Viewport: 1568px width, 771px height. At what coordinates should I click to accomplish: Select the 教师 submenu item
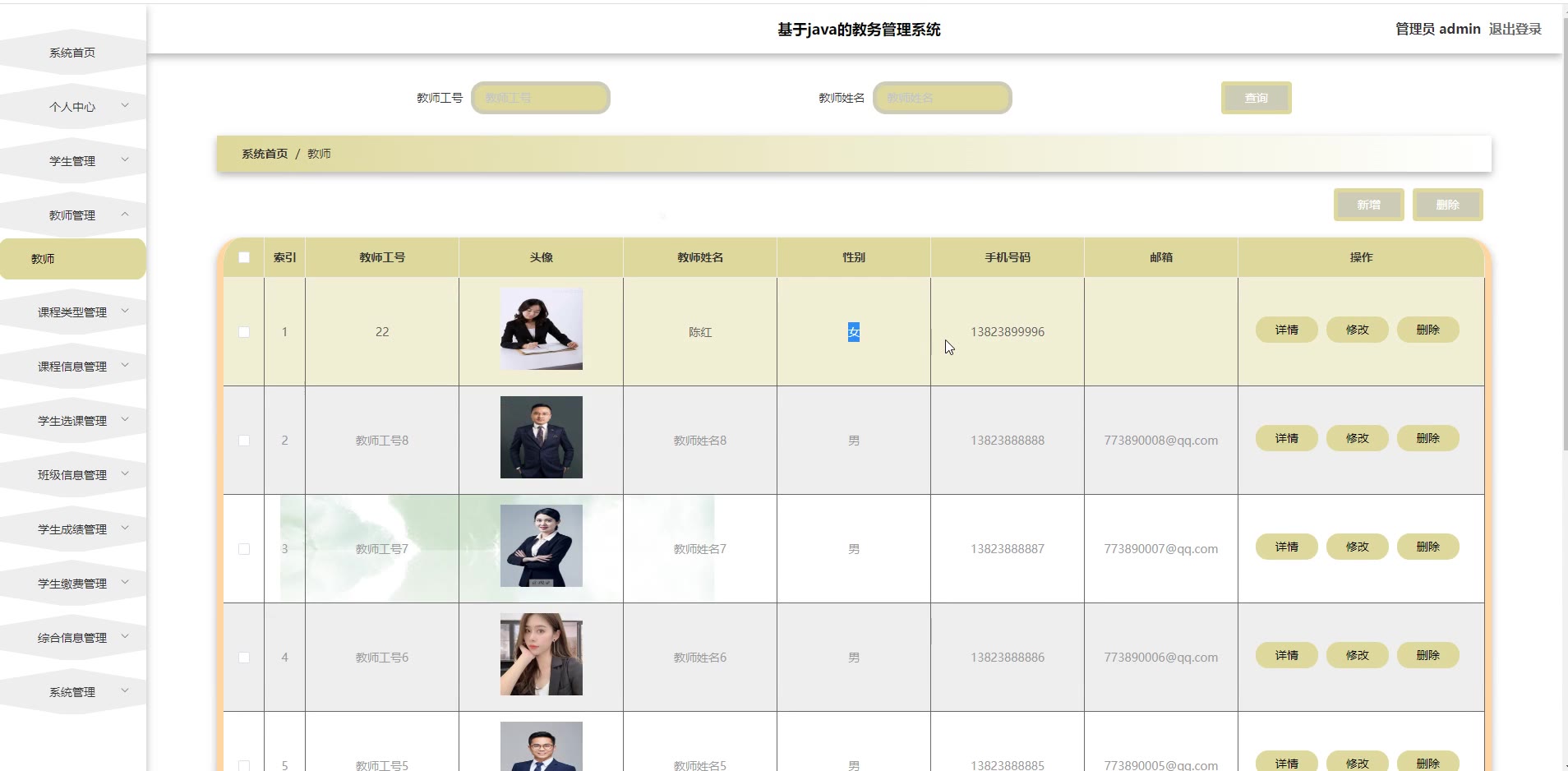72,259
